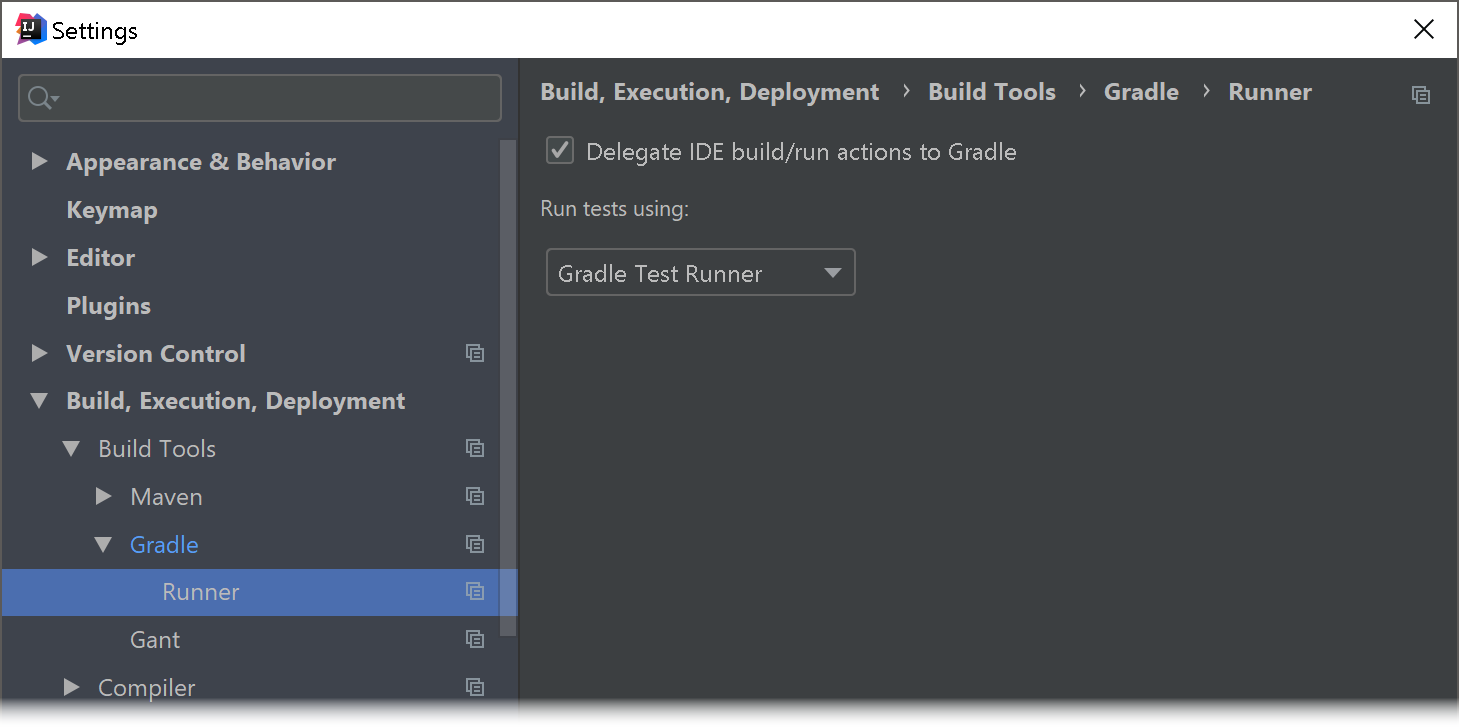Expand the Version Control section arrow
The image size is (1459, 728).
pyautogui.click(x=40, y=353)
